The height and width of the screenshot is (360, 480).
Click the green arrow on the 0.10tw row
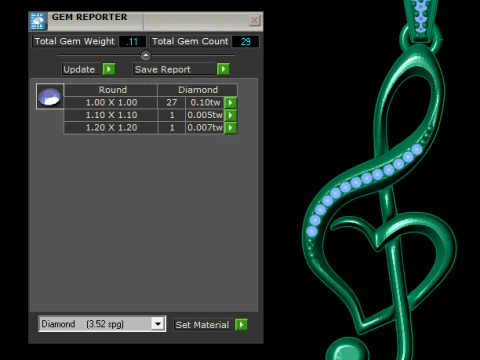[x=230, y=102]
